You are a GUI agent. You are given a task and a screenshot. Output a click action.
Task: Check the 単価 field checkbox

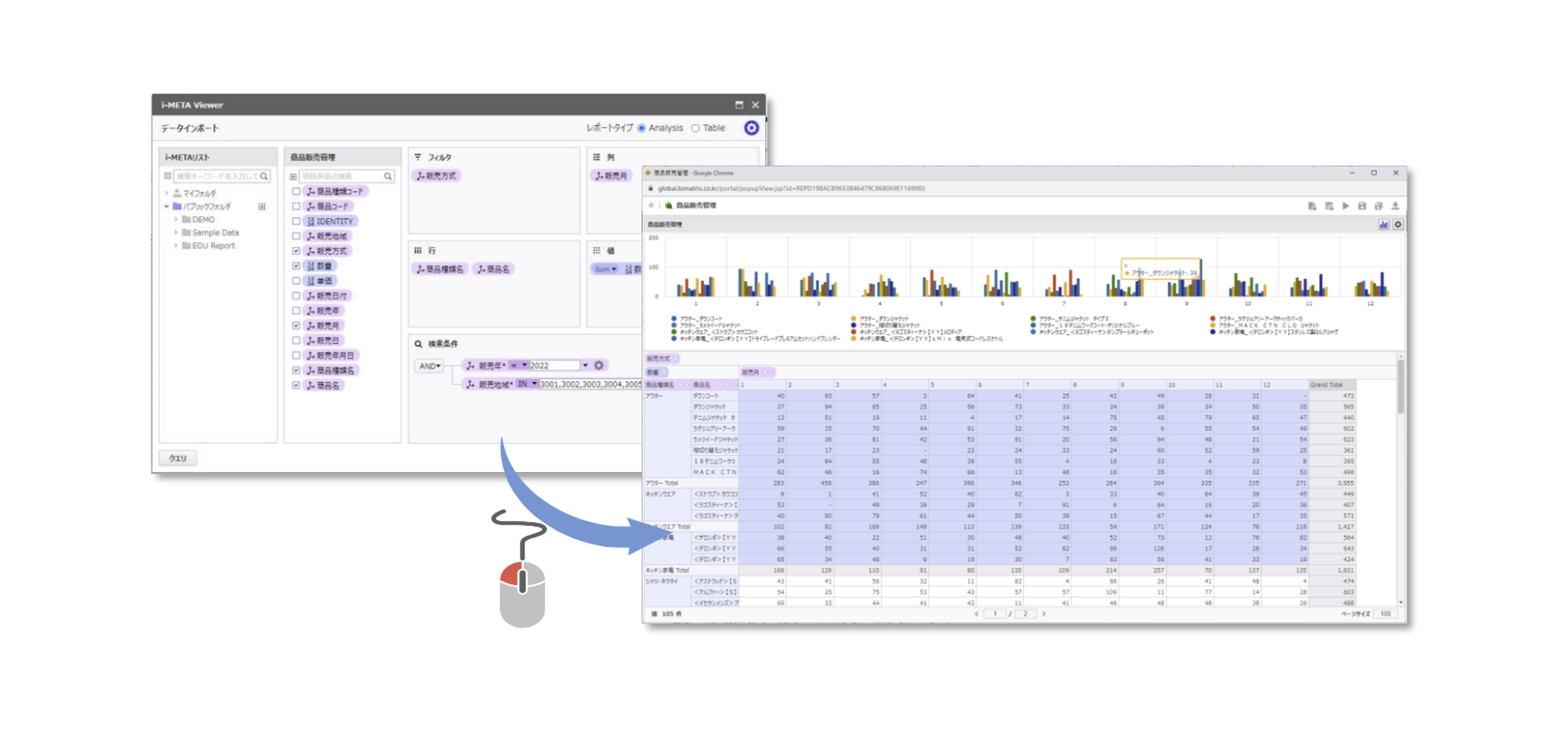click(x=296, y=281)
